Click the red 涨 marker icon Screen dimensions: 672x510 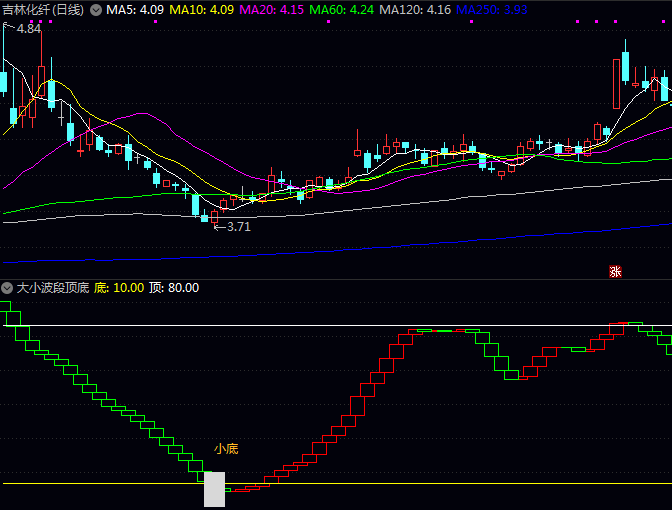(615, 271)
